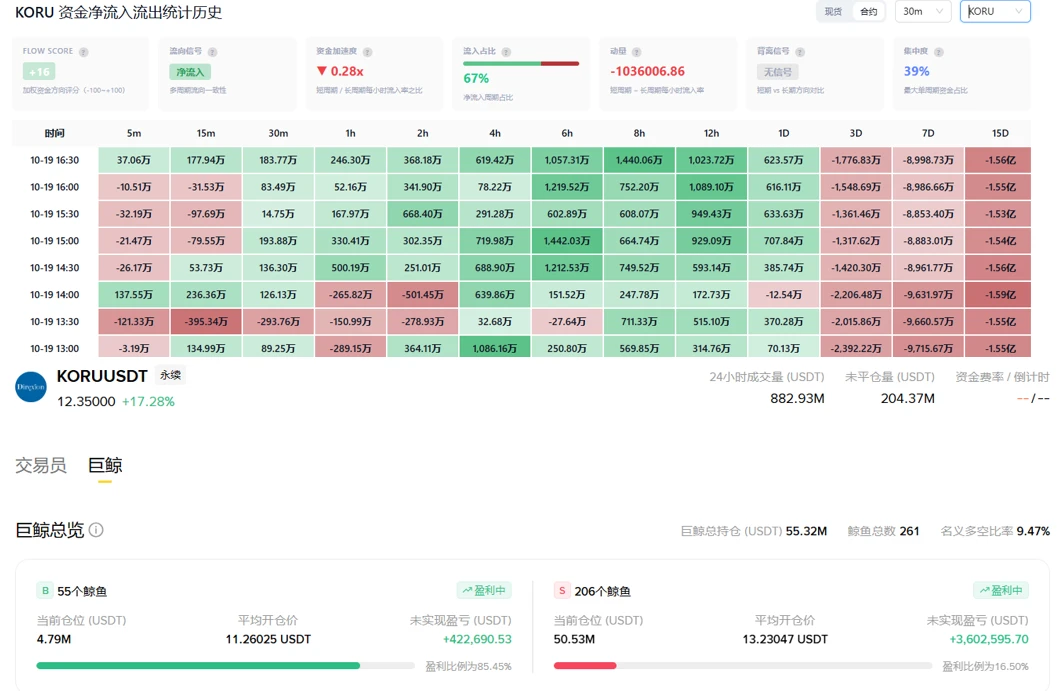Click the green 净流入 signal badge

coord(190,72)
